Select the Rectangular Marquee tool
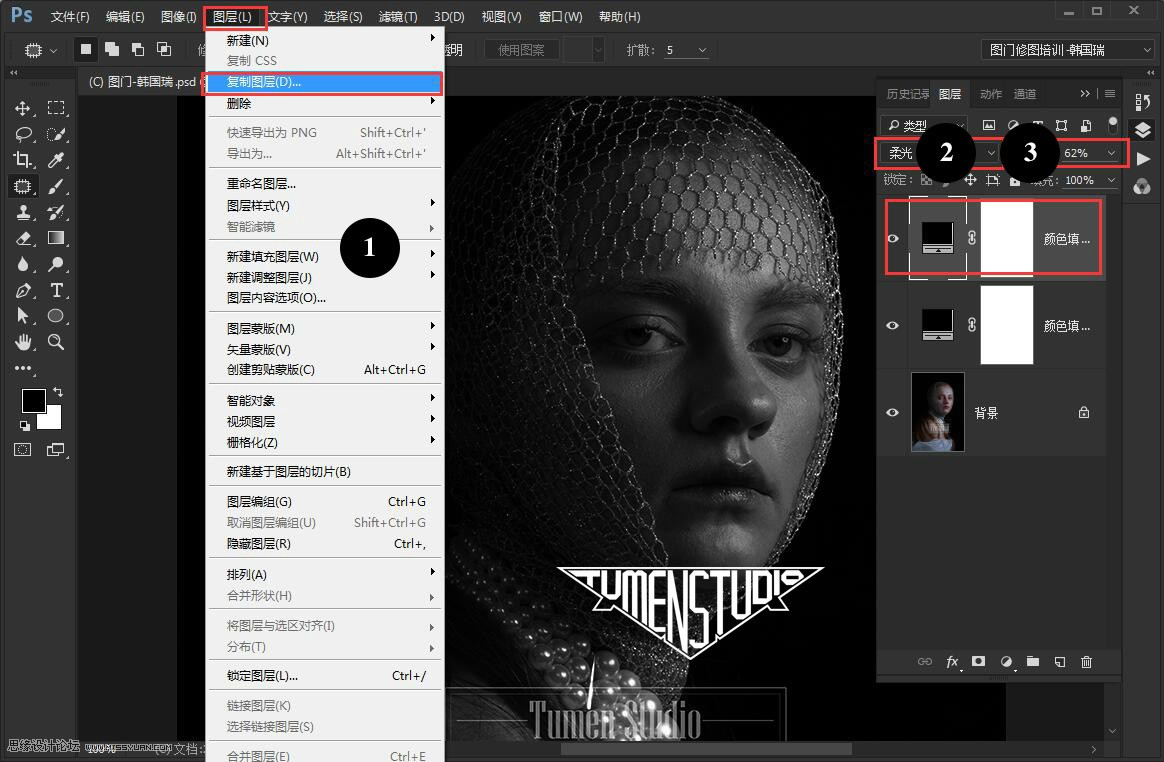 (x=56, y=108)
